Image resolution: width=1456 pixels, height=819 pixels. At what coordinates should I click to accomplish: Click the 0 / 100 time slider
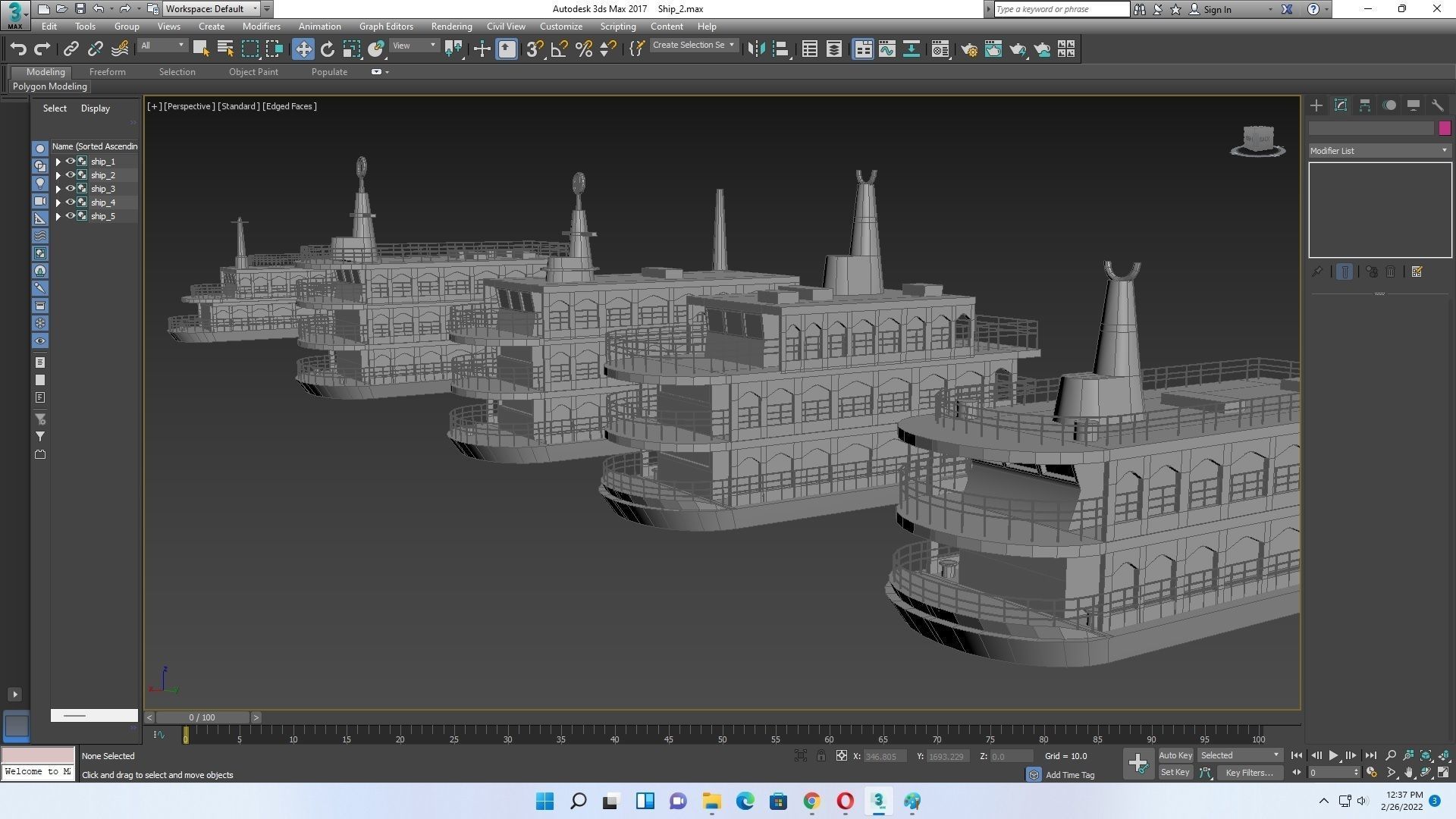pyautogui.click(x=202, y=717)
